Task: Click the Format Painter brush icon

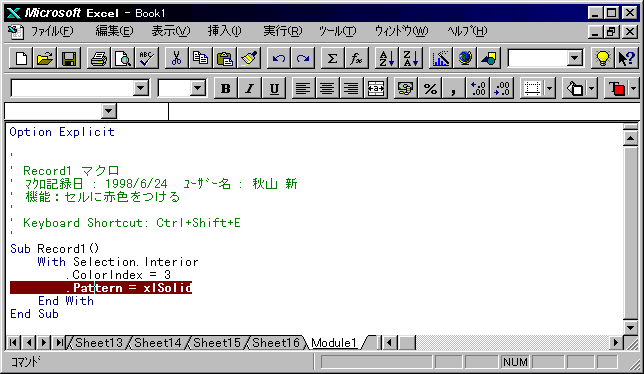Action: click(x=249, y=58)
